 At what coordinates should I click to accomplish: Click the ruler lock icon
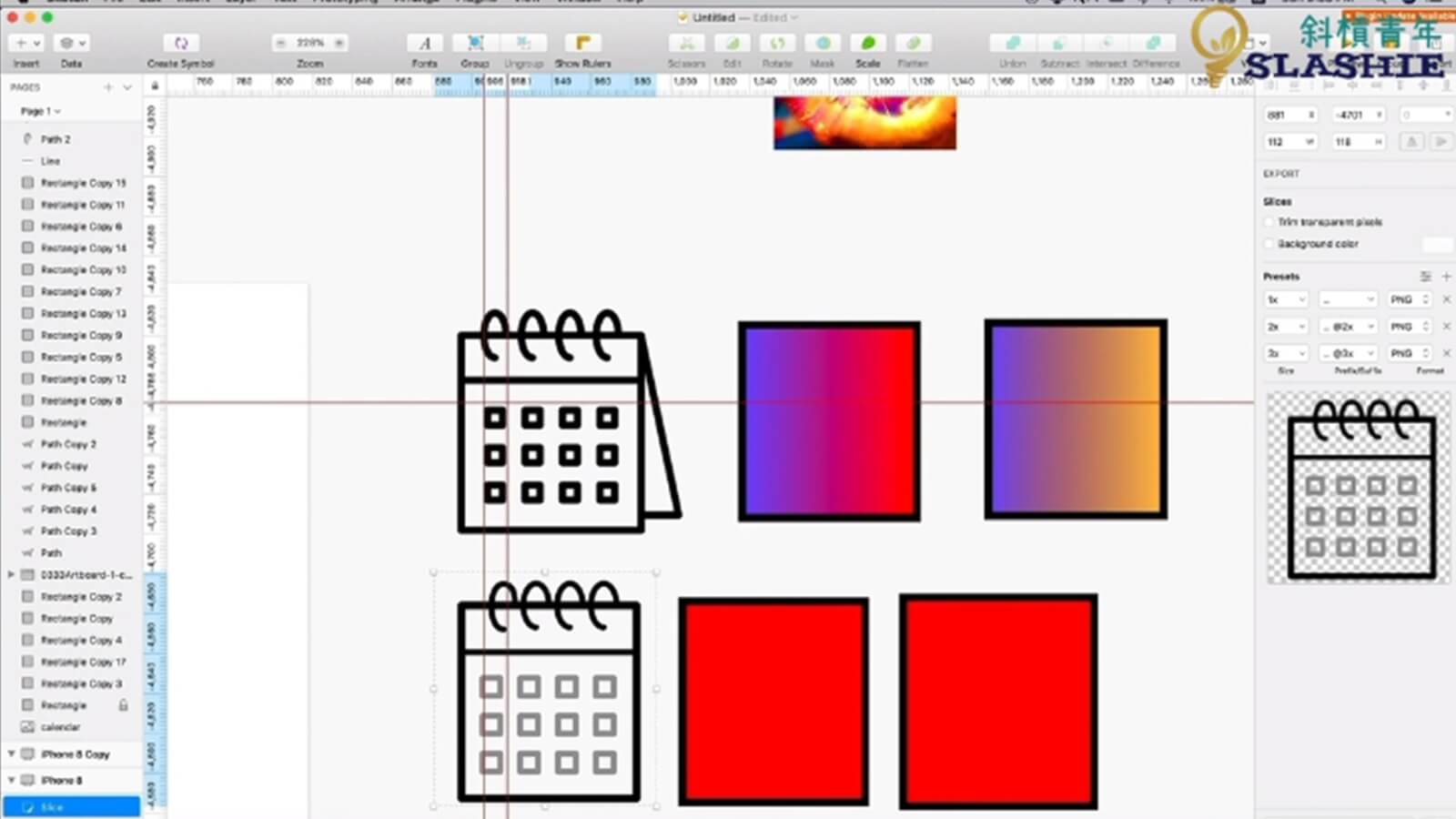click(155, 86)
